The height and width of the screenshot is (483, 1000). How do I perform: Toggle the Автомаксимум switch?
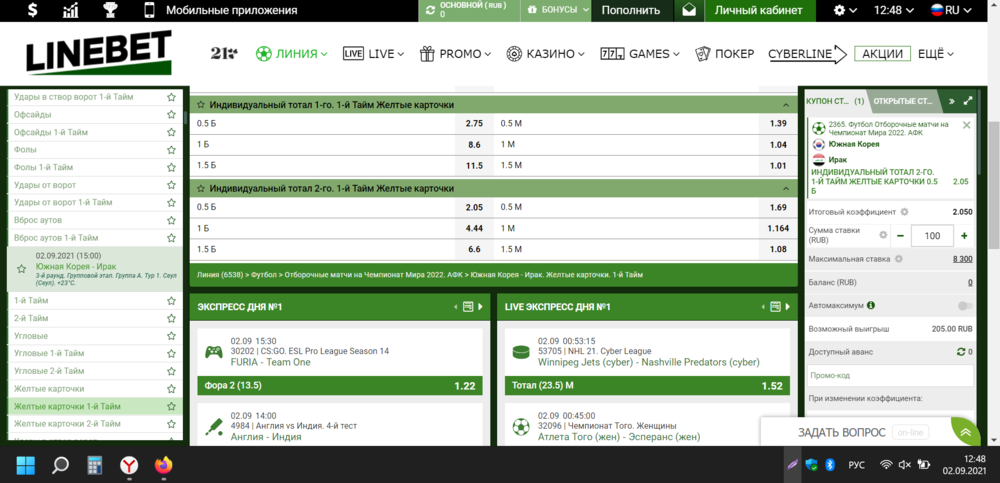(x=965, y=306)
